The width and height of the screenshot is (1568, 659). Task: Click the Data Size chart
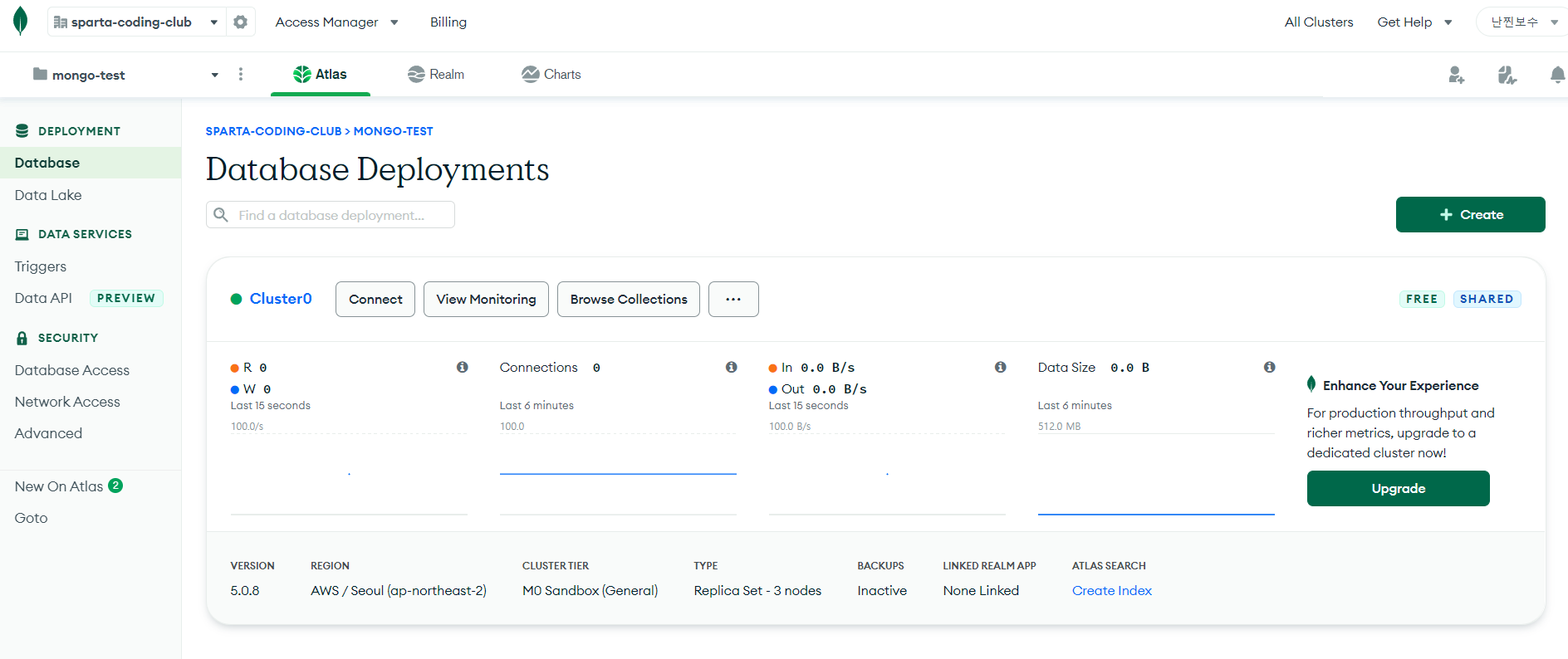click(x=1156, y=473)
